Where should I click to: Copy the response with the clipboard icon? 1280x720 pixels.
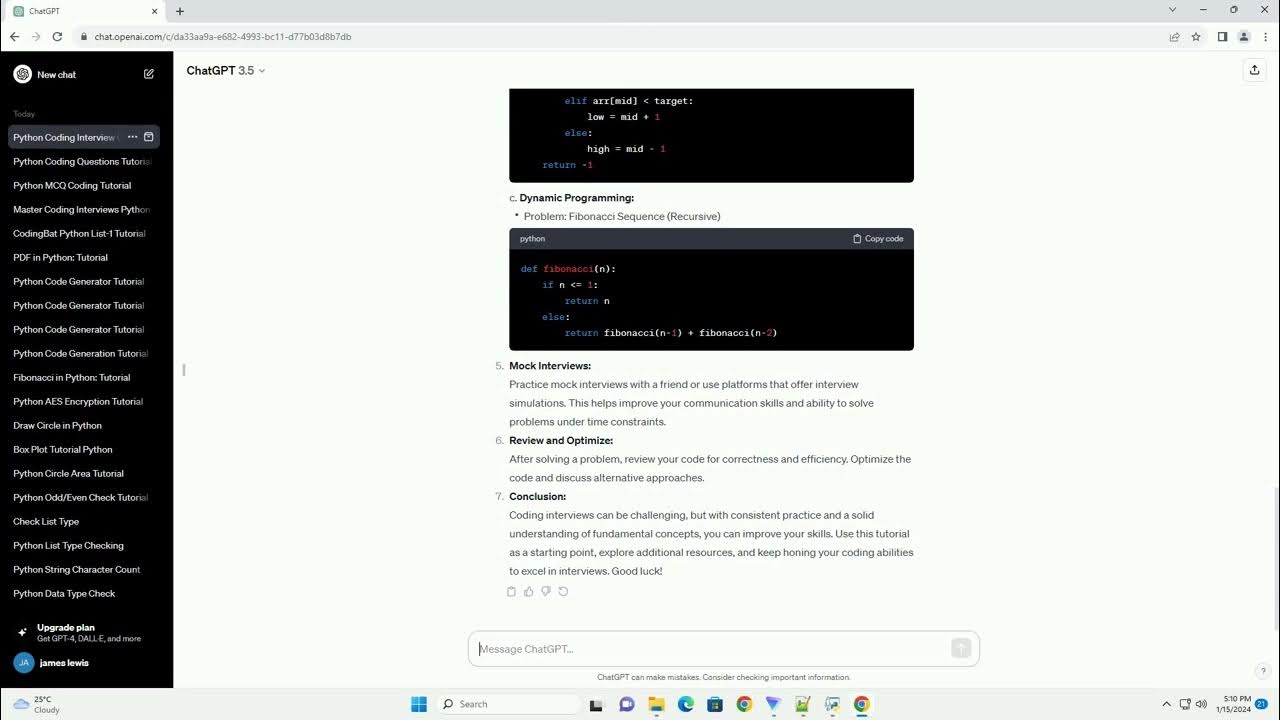511,591
